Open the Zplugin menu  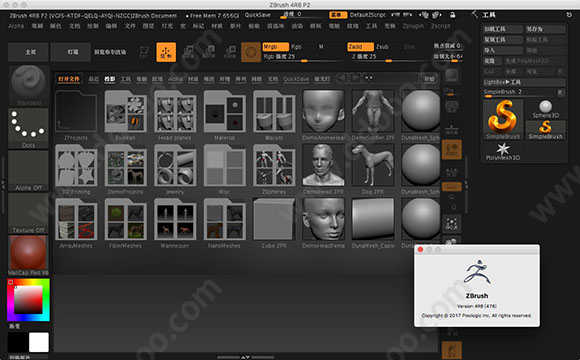coord(413,26)
